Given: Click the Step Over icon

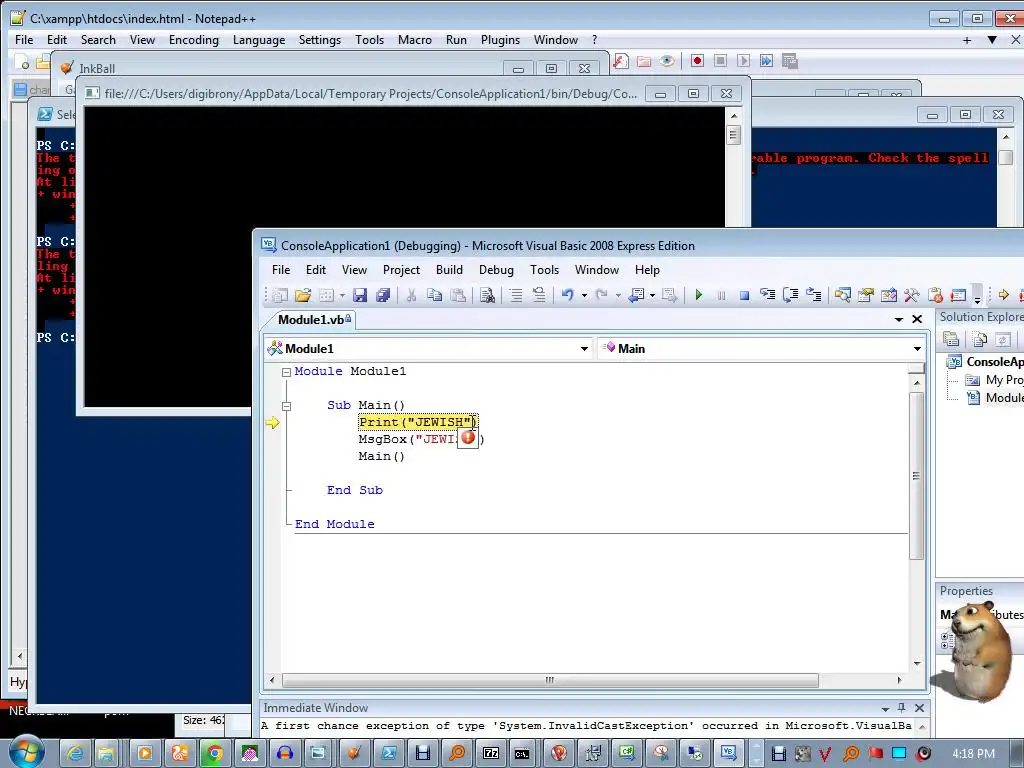Looking at the screenshot, I should (x=791, y=295).
